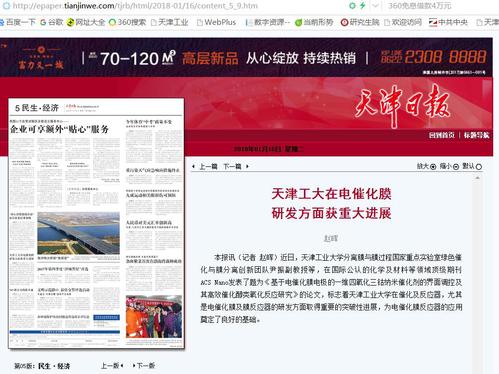Select the 缩小 shrink text radio
The height and width of the screenshot is (374, 499).
pos(456,167)
